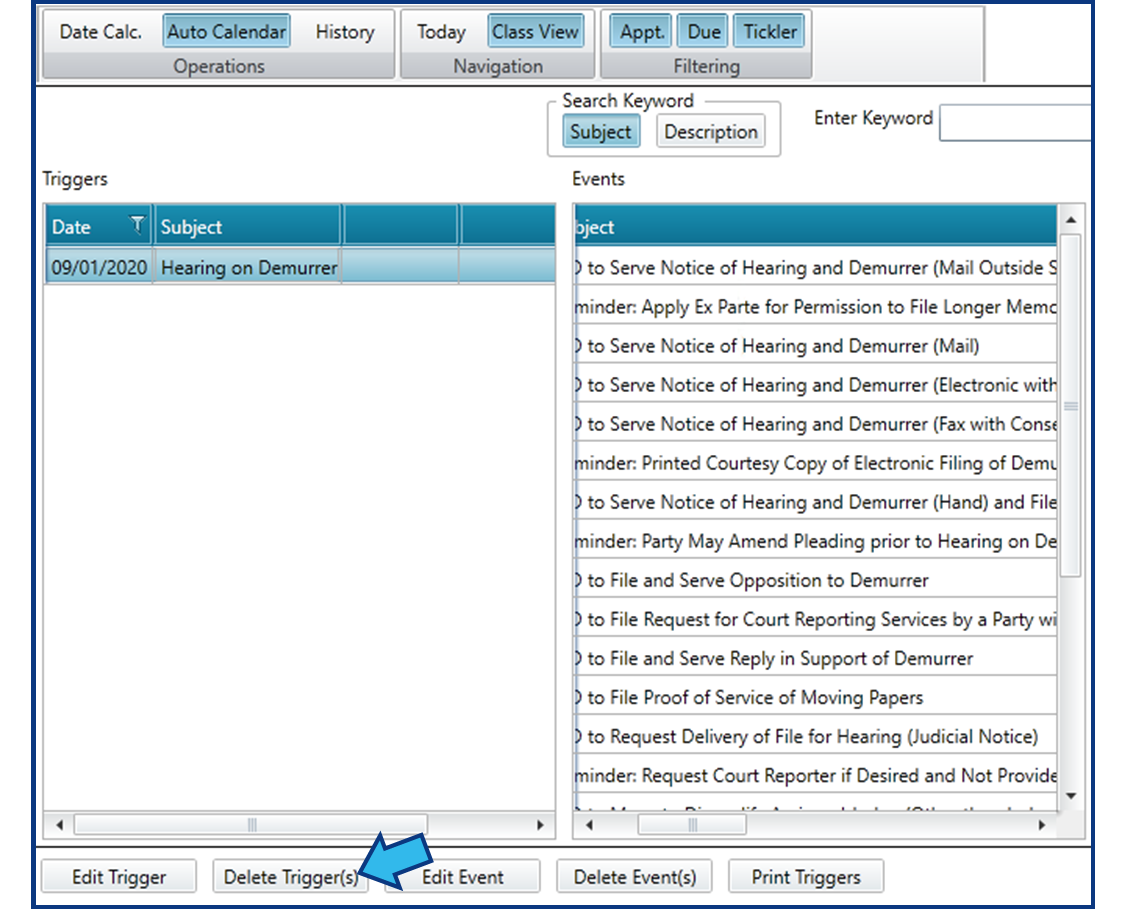Image resolution: width=1124 pixels, height=910 pixels.
Task: Select event Request Delivery of File for Hearing
Action: coord(816,736)
